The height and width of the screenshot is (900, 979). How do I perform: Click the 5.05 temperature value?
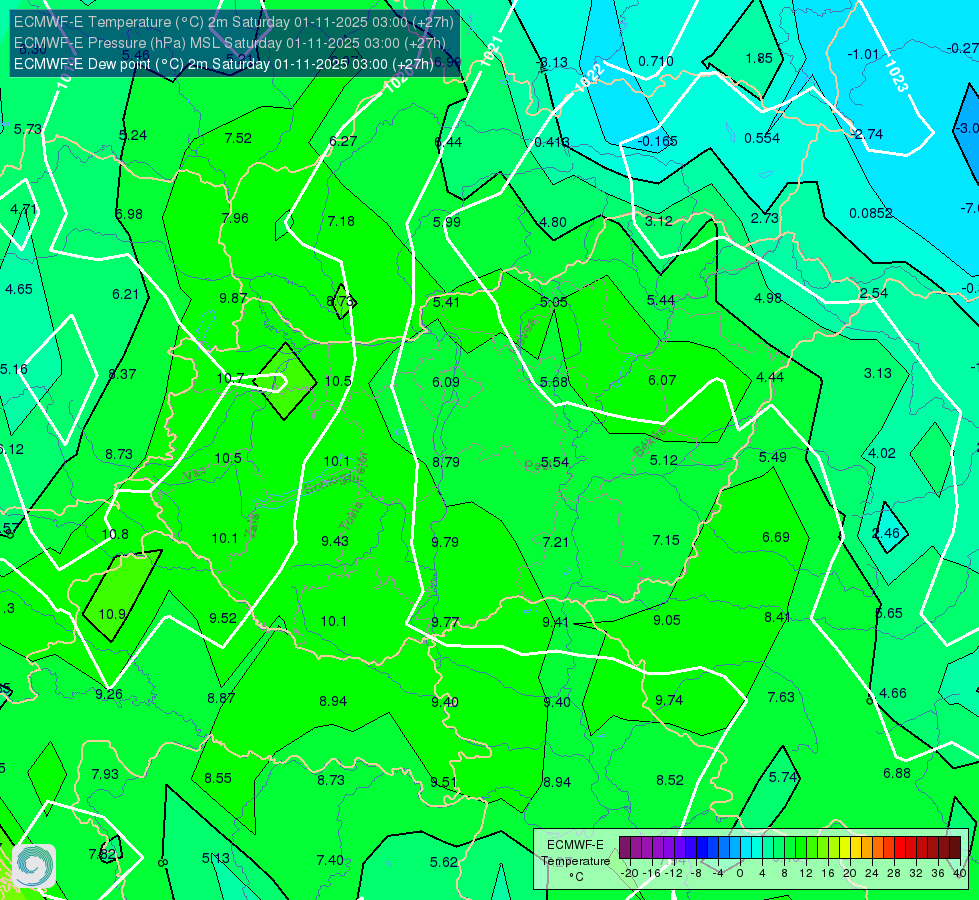pos(554,302)
